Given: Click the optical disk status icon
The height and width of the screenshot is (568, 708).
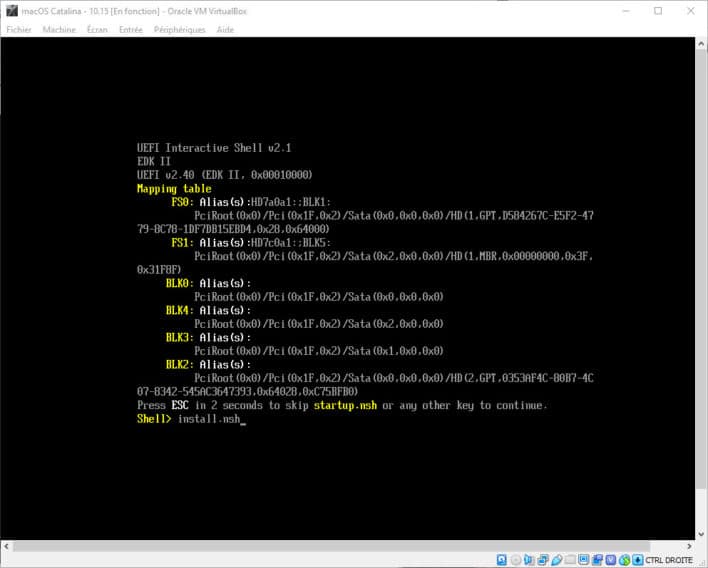Looking at the screenshot, I should [516, 560].
